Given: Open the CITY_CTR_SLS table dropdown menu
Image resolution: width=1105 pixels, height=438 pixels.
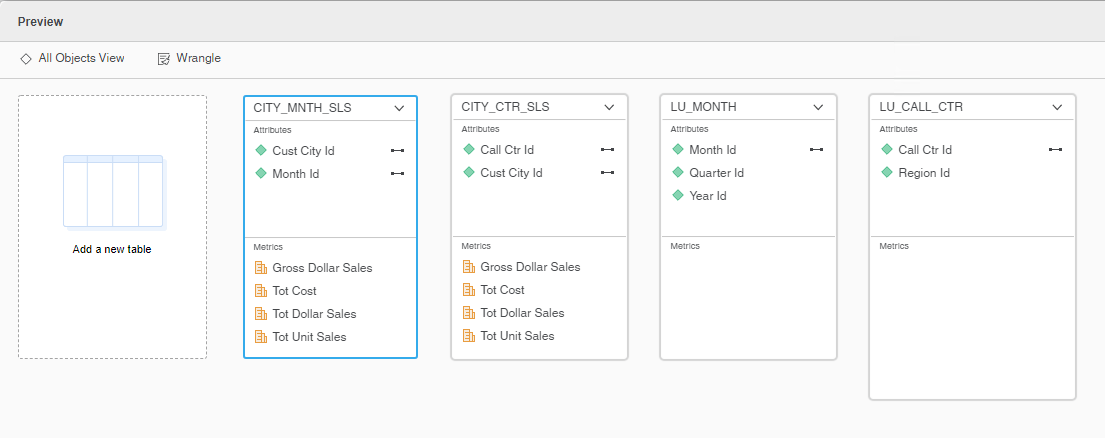Looking at the screenshot, I should tap(609, 108).
